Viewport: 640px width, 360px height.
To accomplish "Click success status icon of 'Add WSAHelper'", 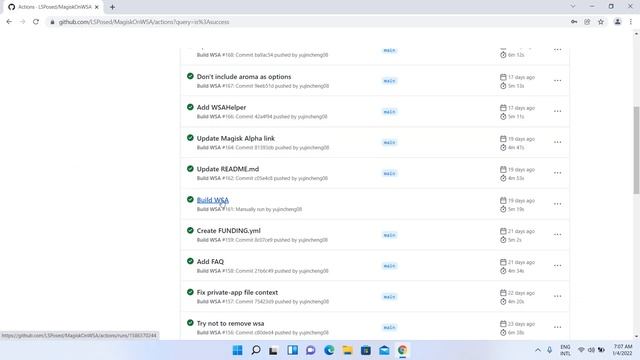I will pyautogui.click(x=190, y=107).
